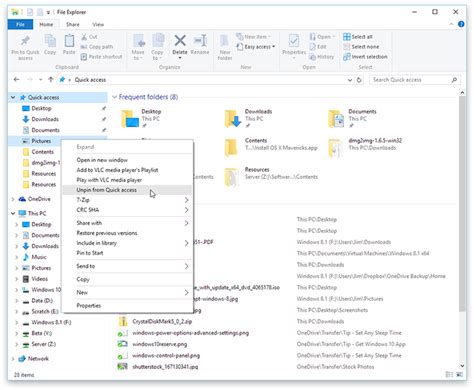Click the Copy to icon
This screenshot has height=390, width=474.
(158, 41)
